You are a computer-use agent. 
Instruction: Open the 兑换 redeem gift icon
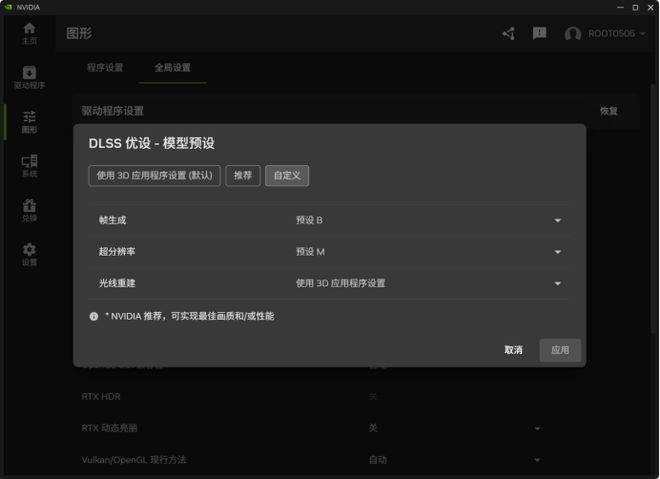click(29, 210)
